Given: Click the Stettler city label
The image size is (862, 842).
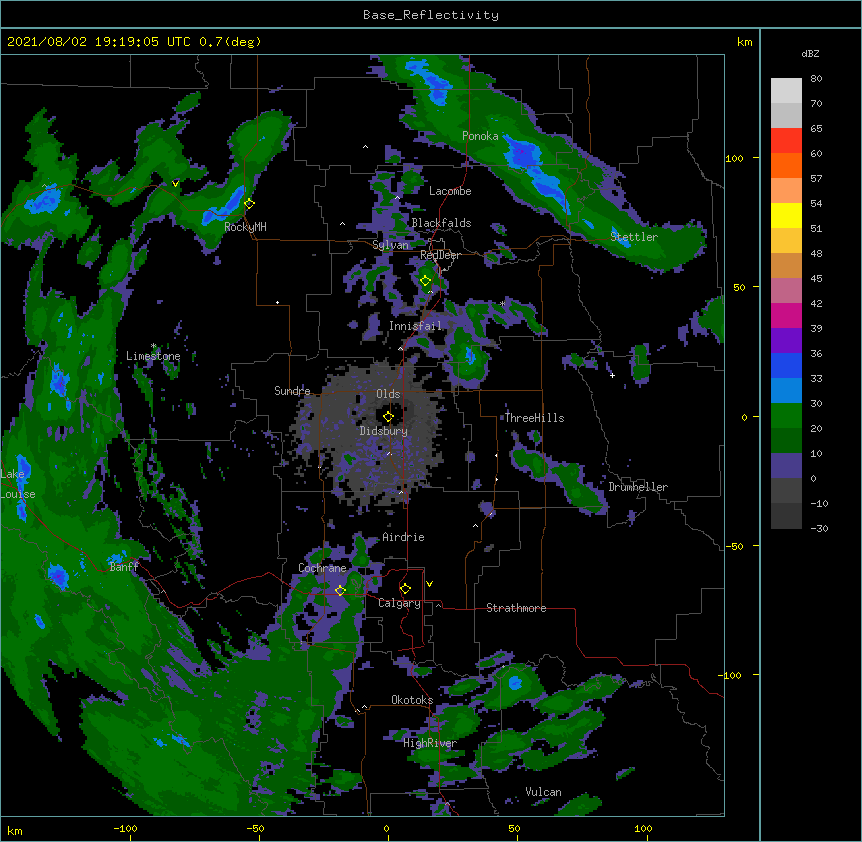Looking at the screenshot, I should tap(634, 237).
